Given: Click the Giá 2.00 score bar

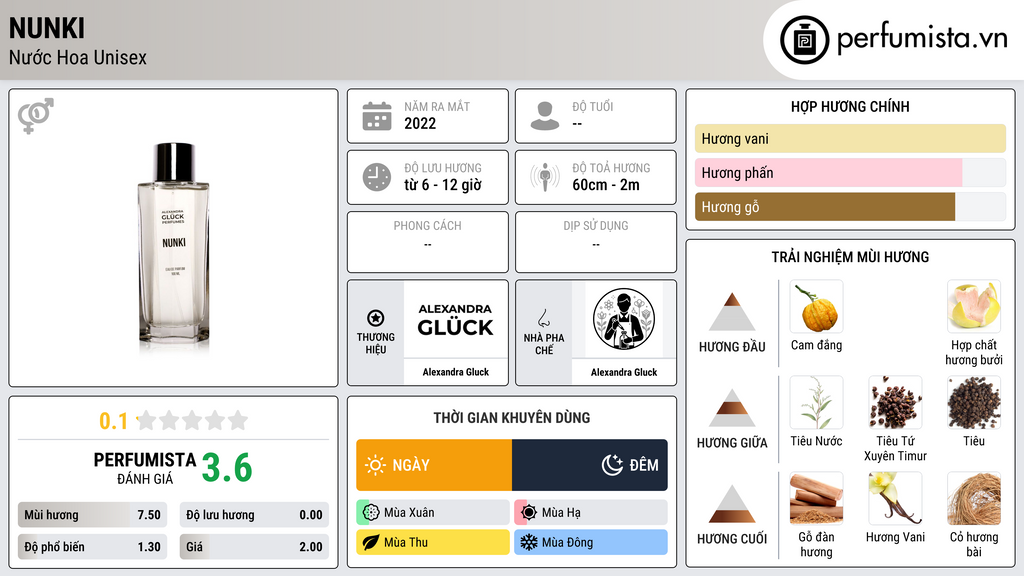Looking at the screenshot, I should (254, 547).
